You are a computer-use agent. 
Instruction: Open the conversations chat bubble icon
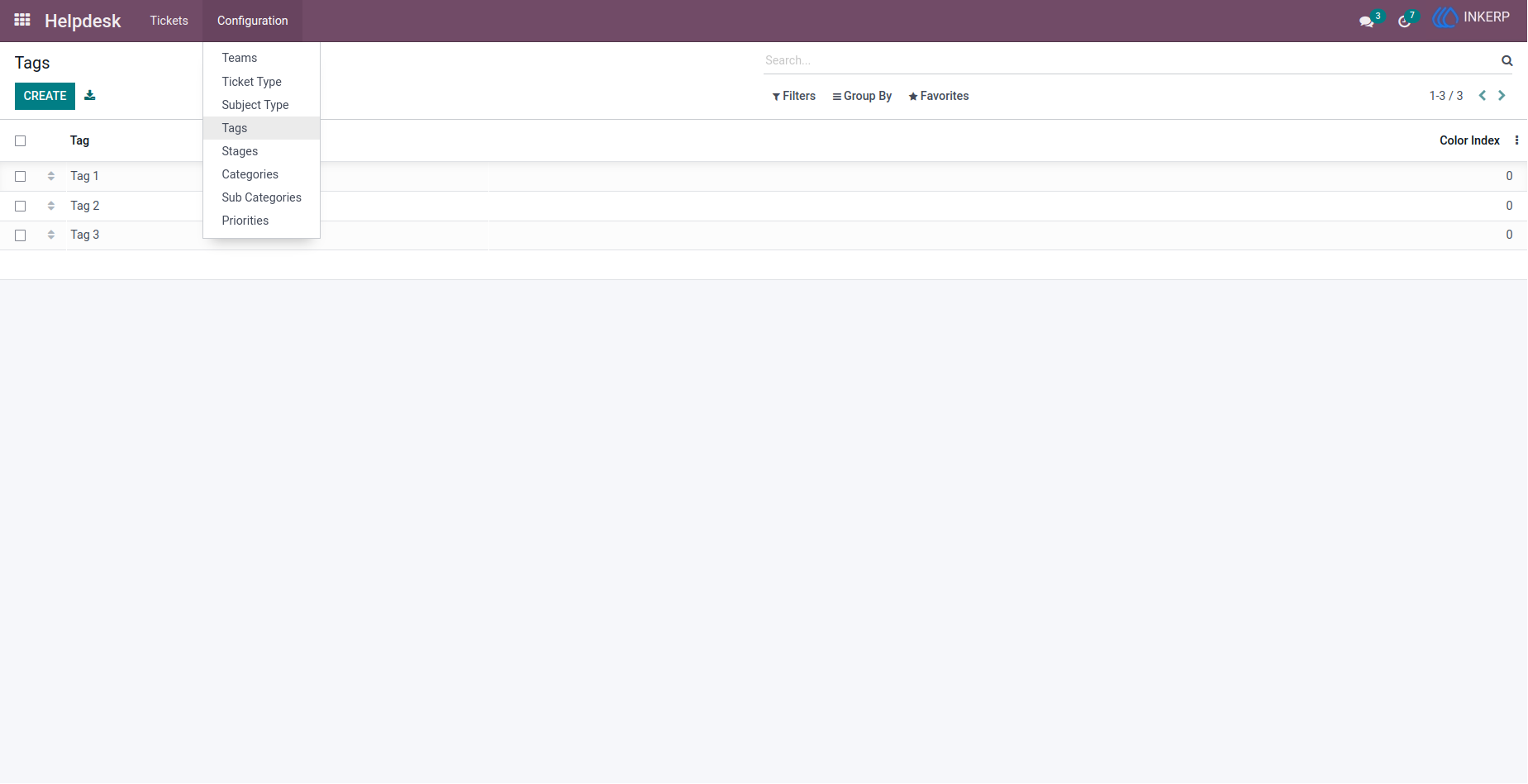(1367, 21)
